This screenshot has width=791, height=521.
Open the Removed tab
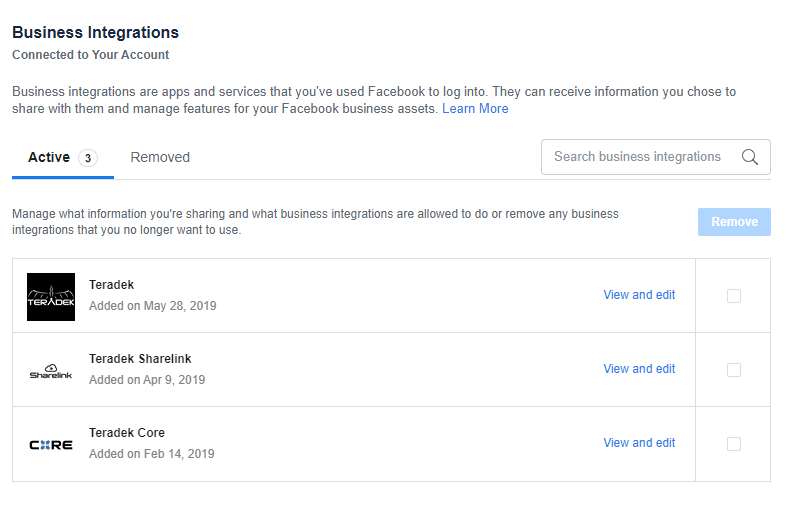click(160, 157)
